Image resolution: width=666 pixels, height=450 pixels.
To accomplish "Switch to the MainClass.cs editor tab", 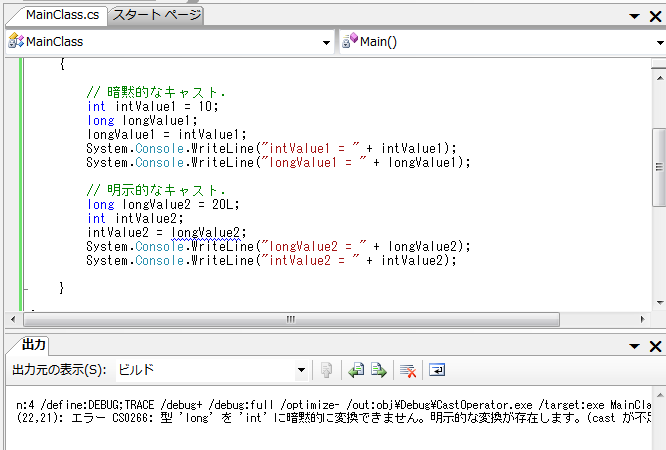I will pos(62,15).
